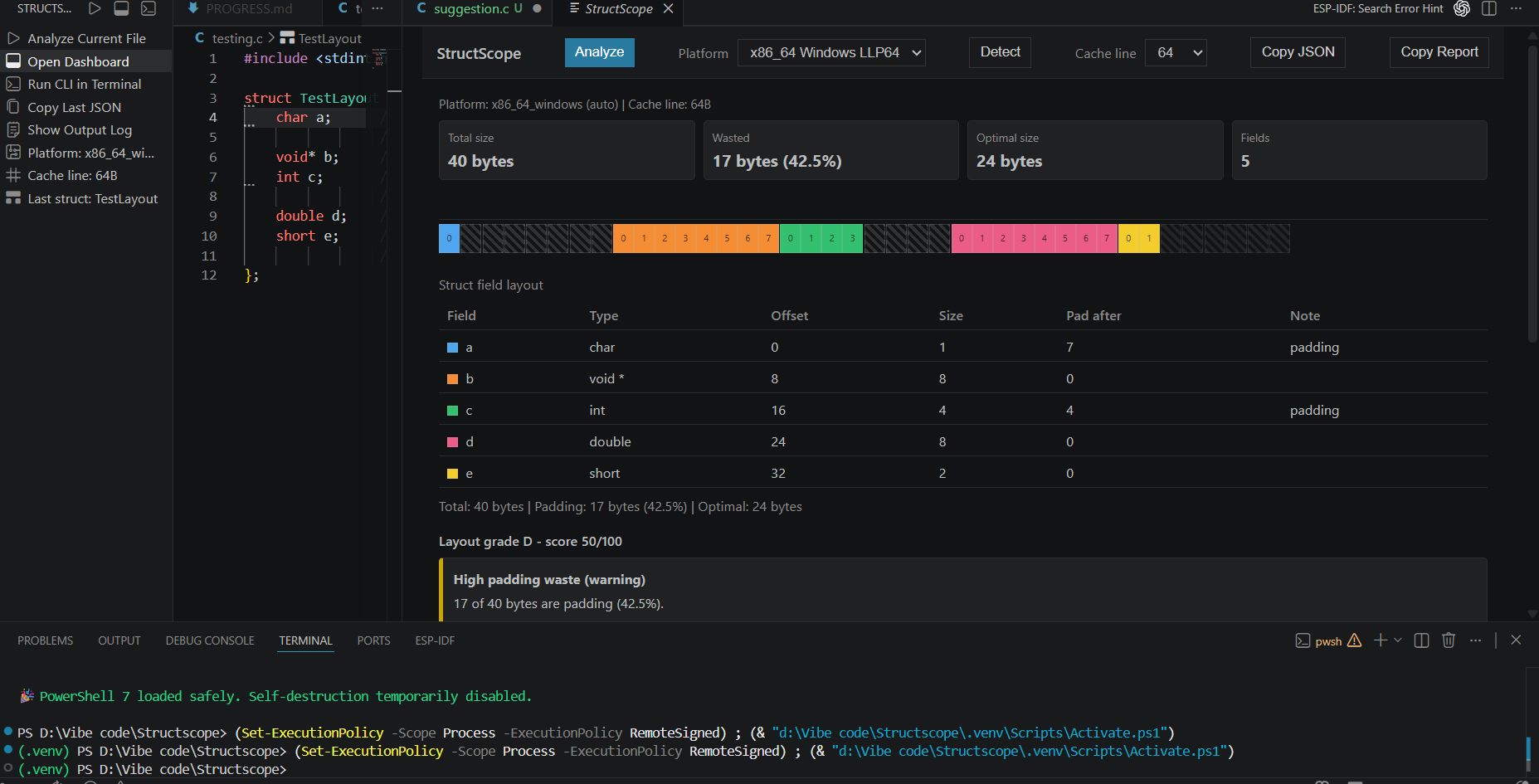Open the OUTPUT panel tab
The image size is (1539, 784).
[119, 640]
